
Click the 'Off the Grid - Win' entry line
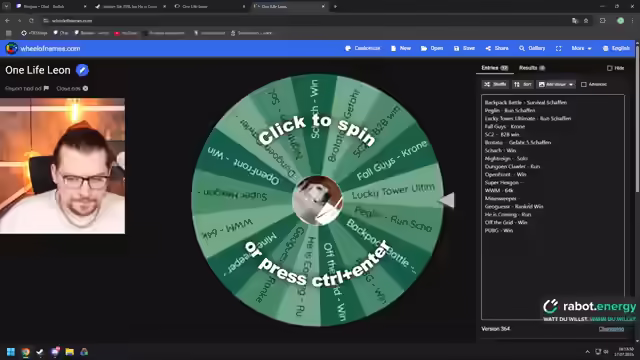(x=506, y=222)
